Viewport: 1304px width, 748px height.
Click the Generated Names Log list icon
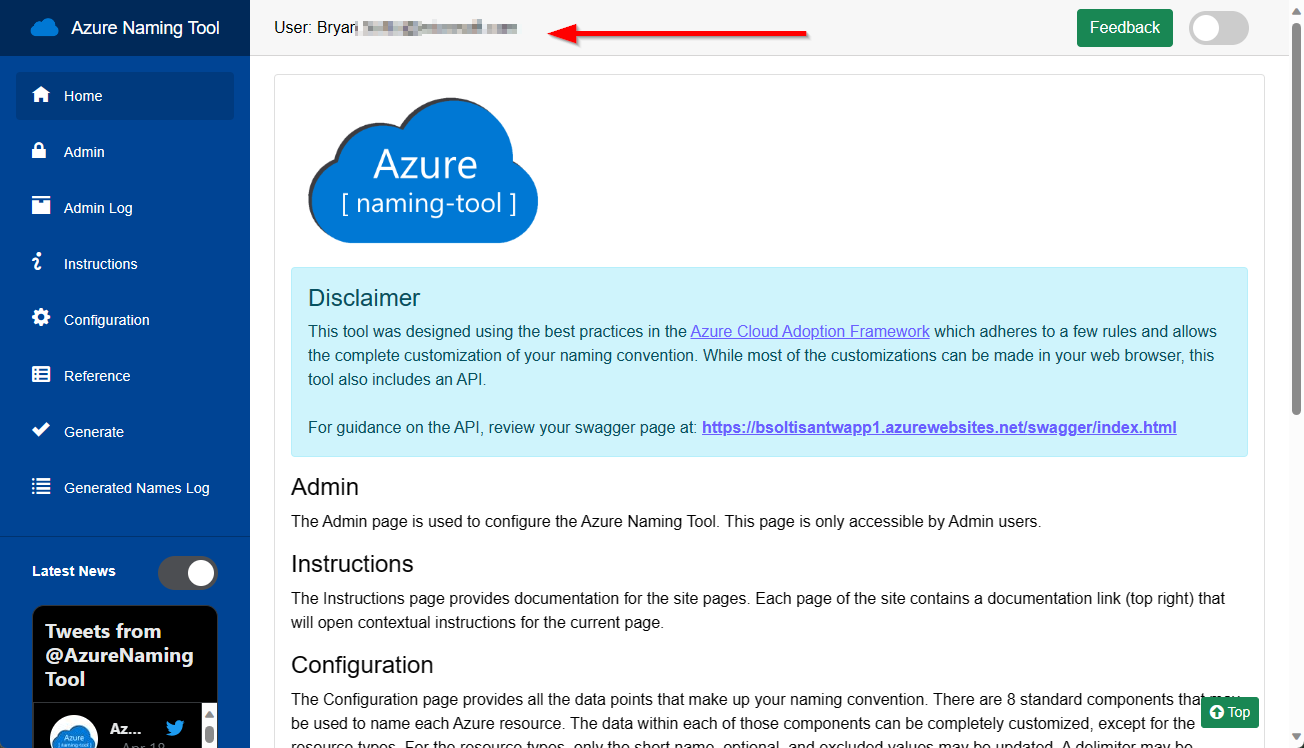(41, 487)
